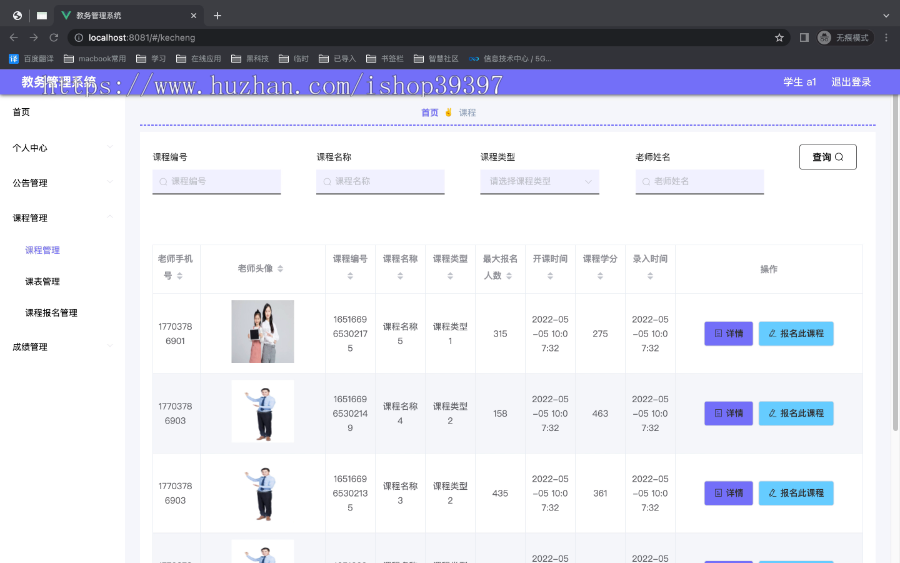
Task: Click the 学生 a1 user label
Action: [800, 82]
